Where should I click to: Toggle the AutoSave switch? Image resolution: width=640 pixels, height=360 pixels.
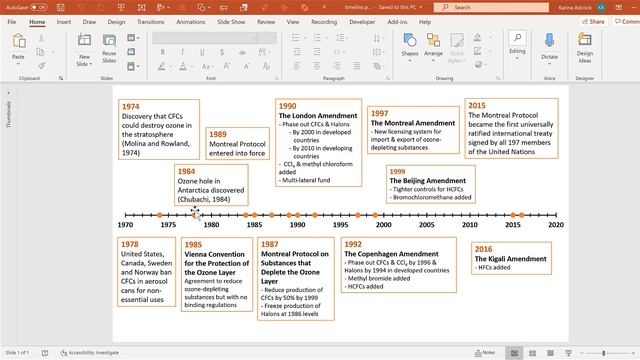[x=39, y=7]
